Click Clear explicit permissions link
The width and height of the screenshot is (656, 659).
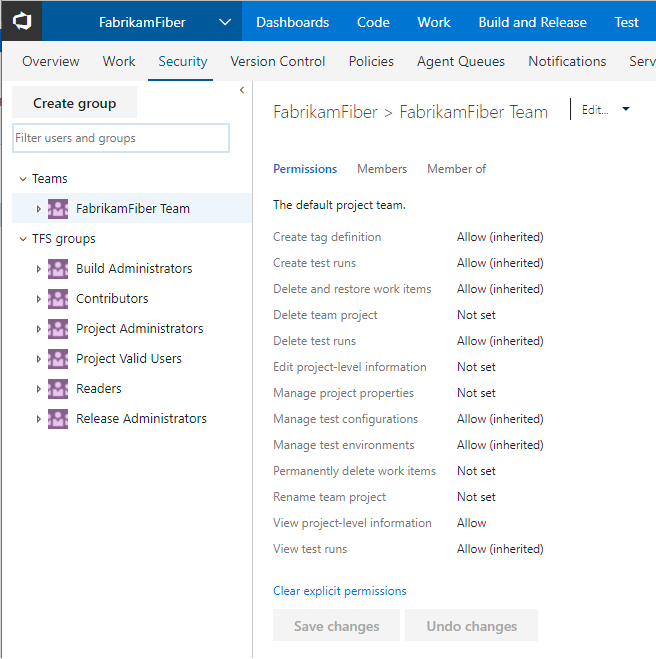coord(340,591)
